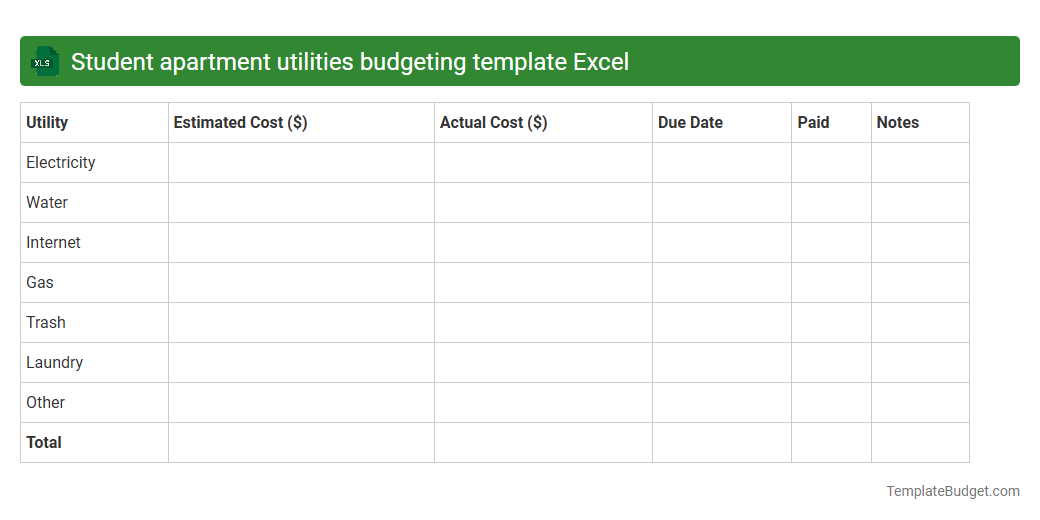Click the Notes cell for Internet
This screenshot has height=520, width=1040.
[x=920, y=243]
